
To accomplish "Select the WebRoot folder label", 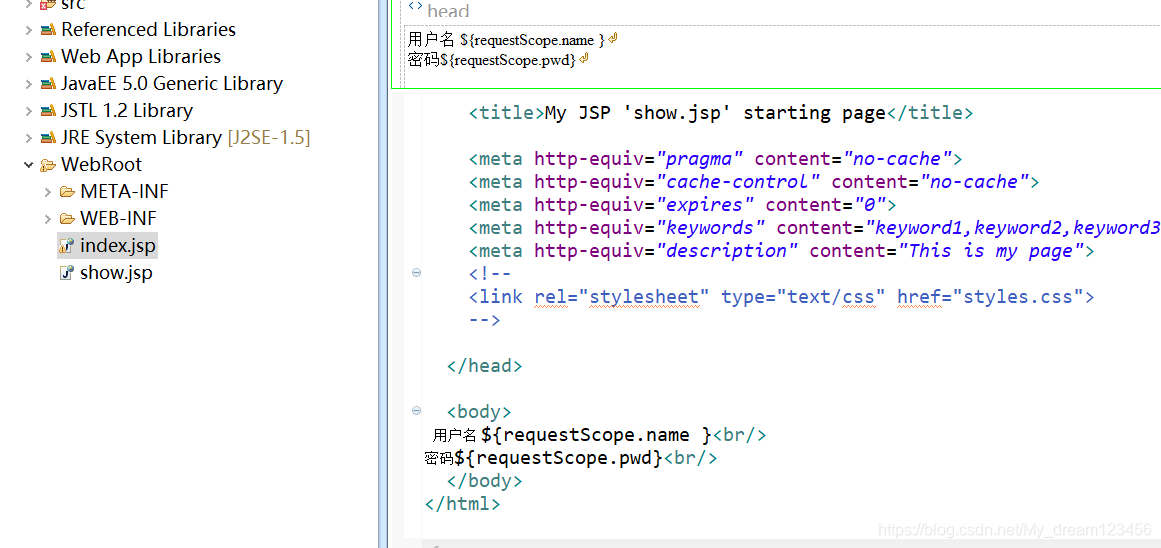I will click(101, 164).
